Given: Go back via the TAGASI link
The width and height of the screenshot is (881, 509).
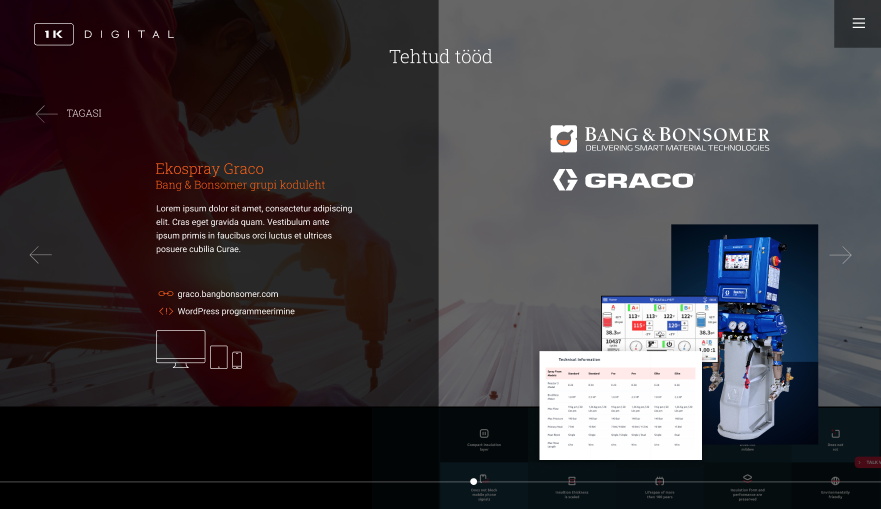Looking at the screenshot, I should tap(84, 113).
